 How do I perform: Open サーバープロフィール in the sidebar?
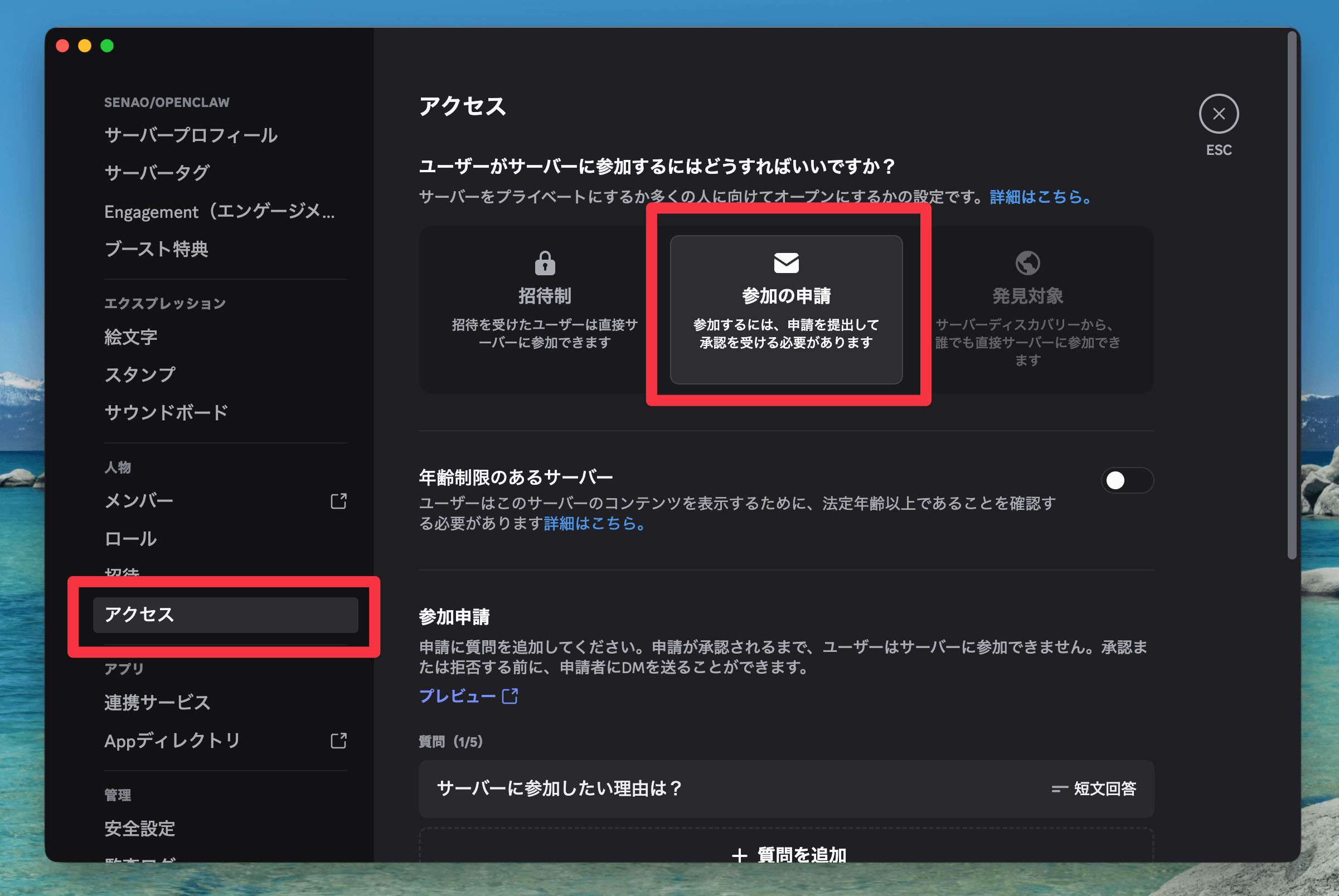coord(191,135)
